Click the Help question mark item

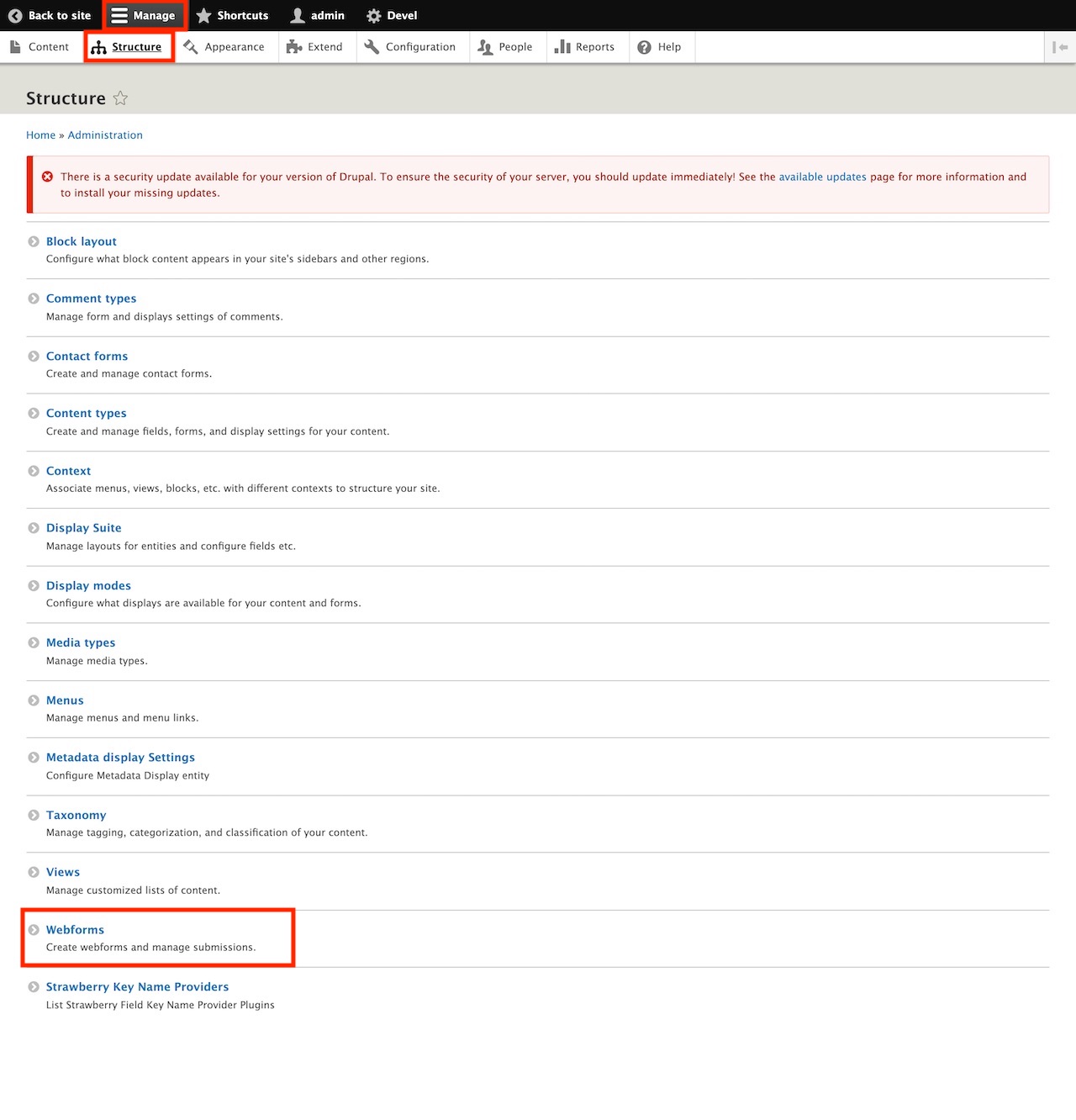point(659,47)
